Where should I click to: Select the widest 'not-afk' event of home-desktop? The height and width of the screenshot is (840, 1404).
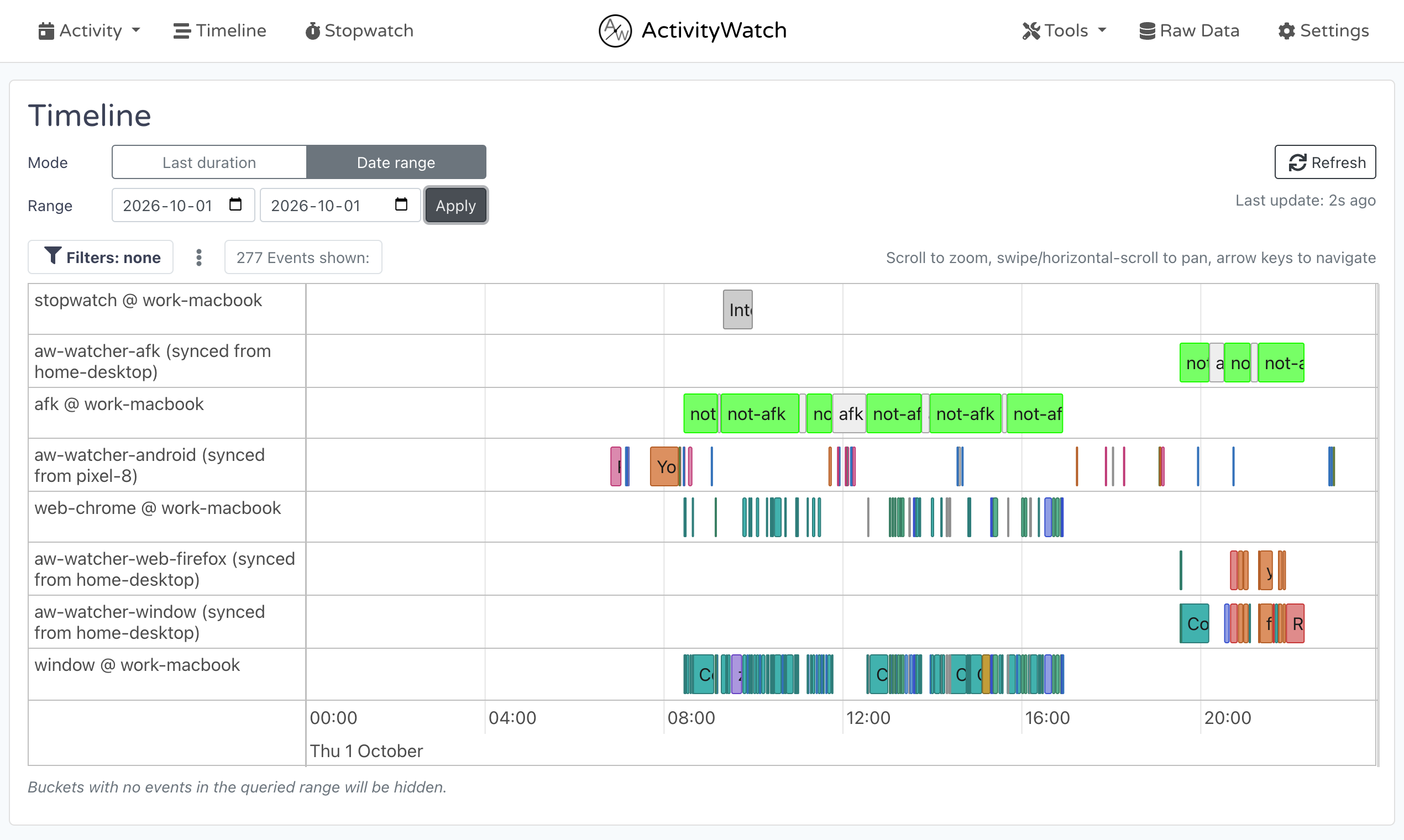coord(1281,363)
